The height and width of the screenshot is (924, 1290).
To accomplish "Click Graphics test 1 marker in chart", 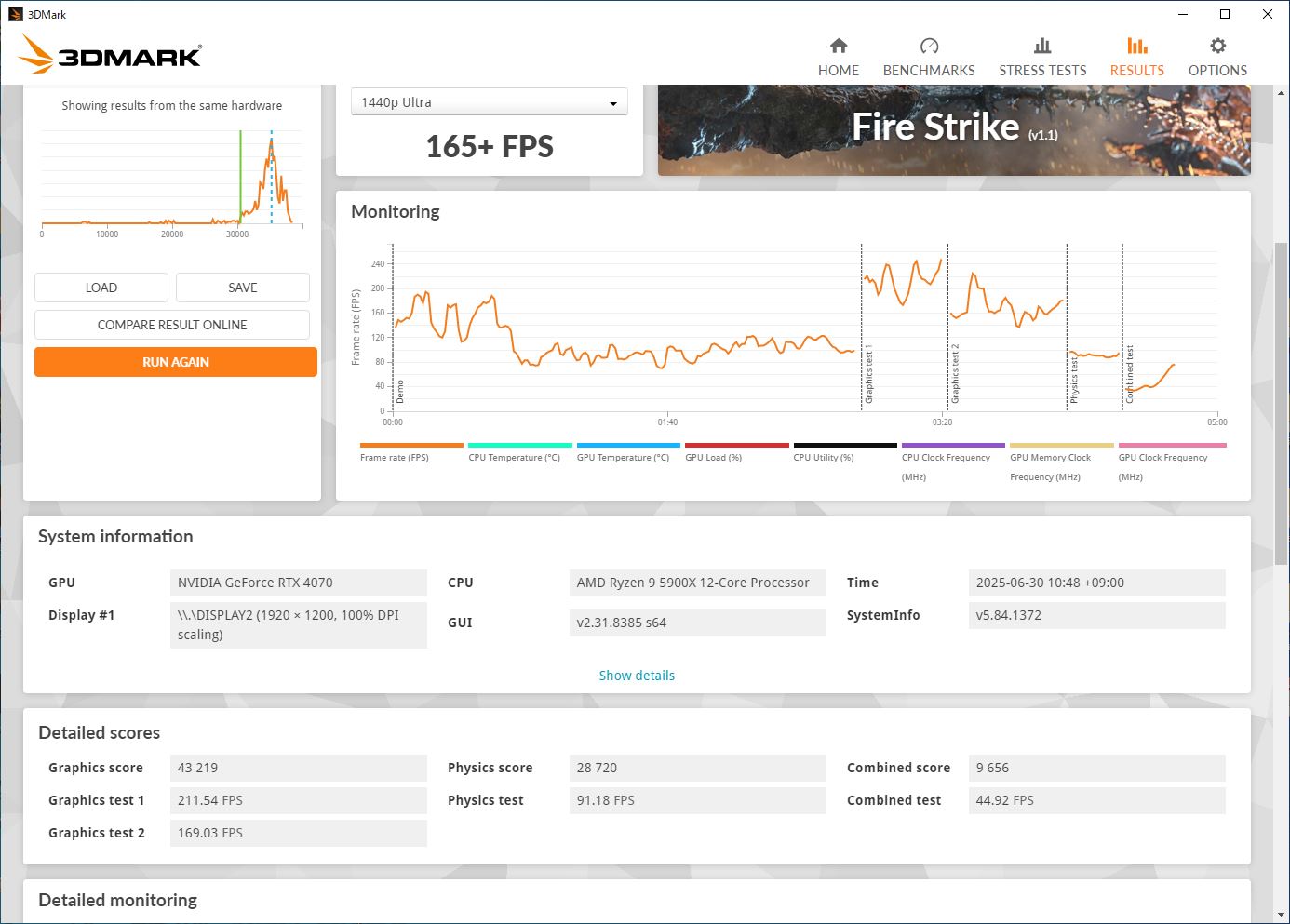I will [x=868, y=373].
